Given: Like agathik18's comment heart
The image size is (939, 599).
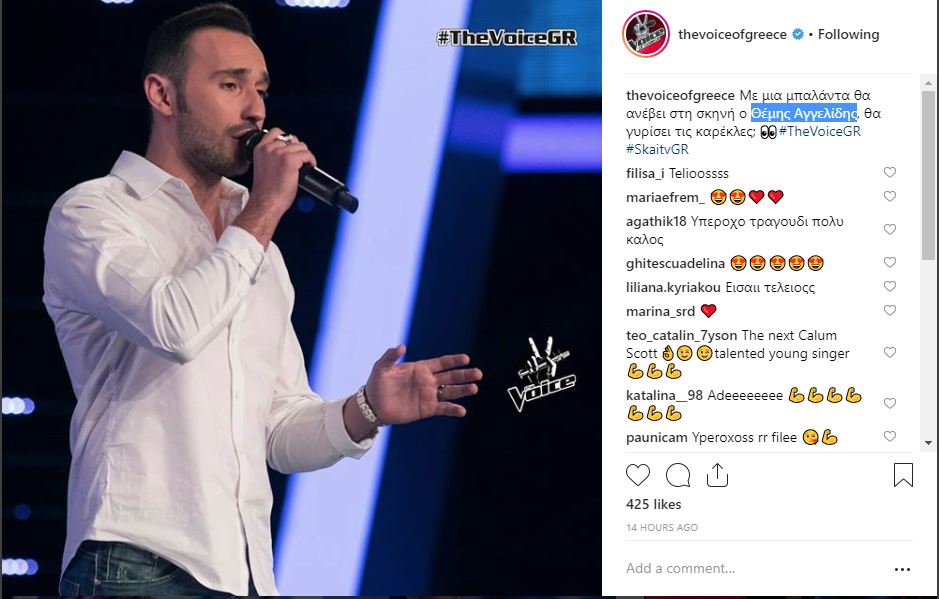Looking at the screenshot, I should point(890,229).
